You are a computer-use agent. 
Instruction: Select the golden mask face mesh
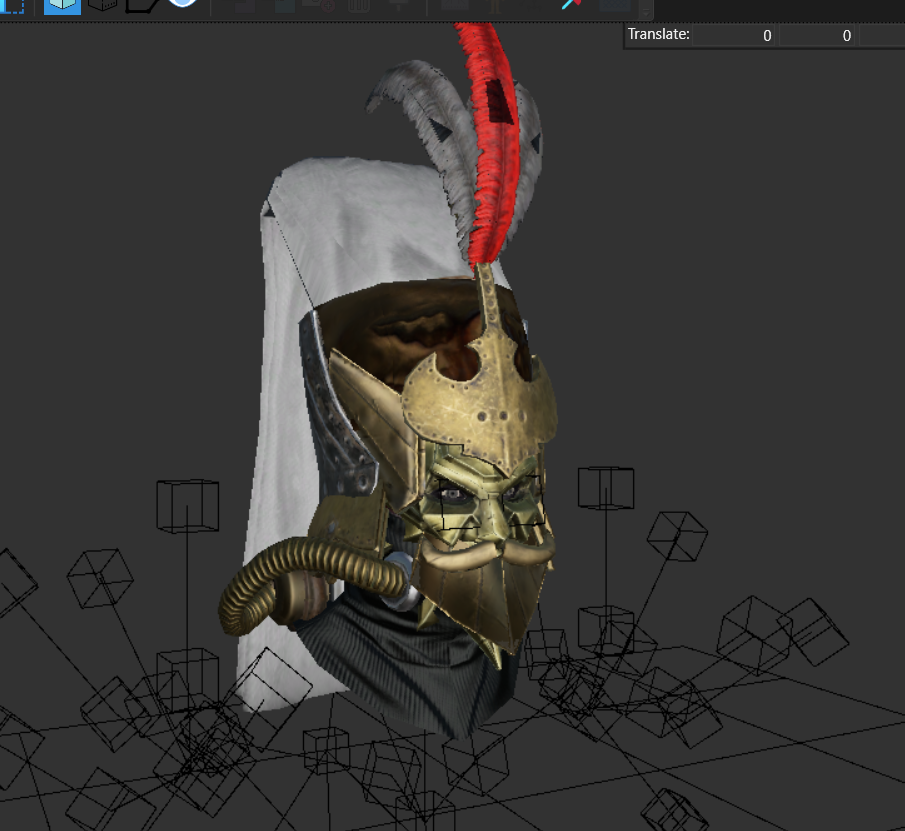485,508
